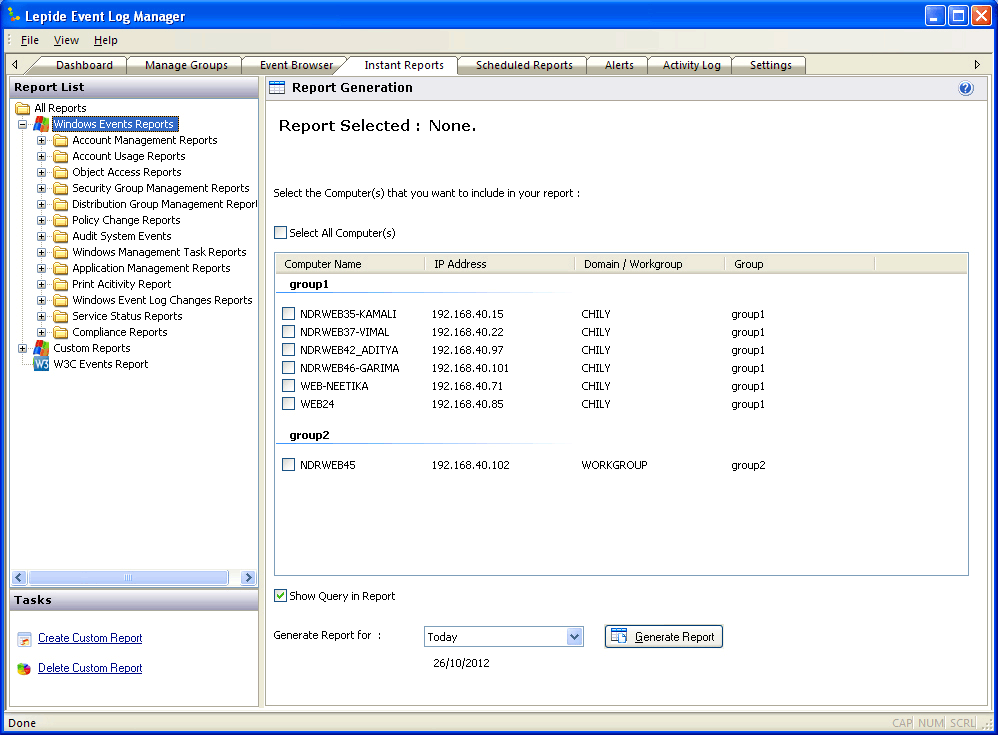Click the Account Management Reports folder icon

click(x=61, y=140)
